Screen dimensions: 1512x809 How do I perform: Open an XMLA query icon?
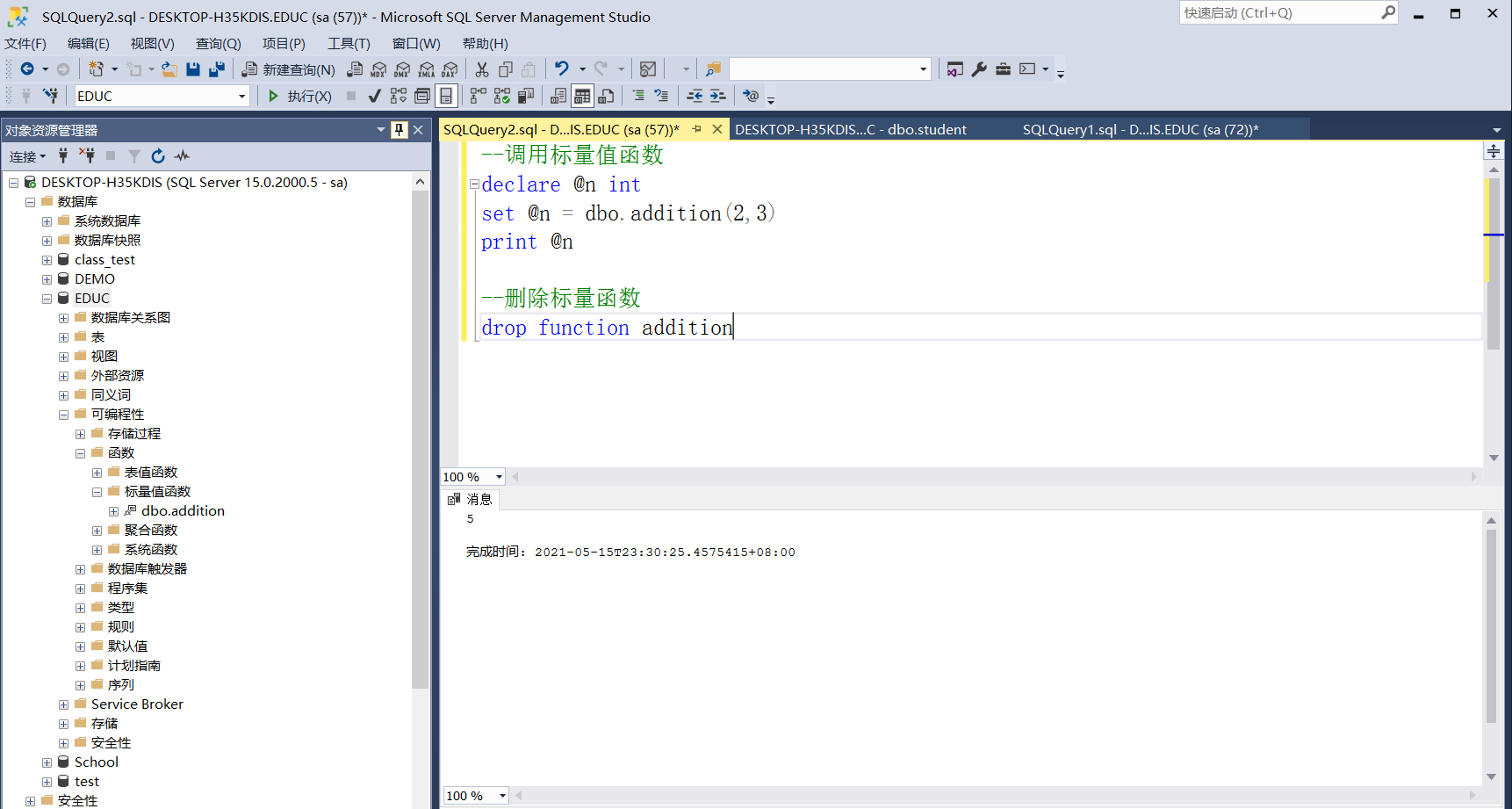point(426,69)
